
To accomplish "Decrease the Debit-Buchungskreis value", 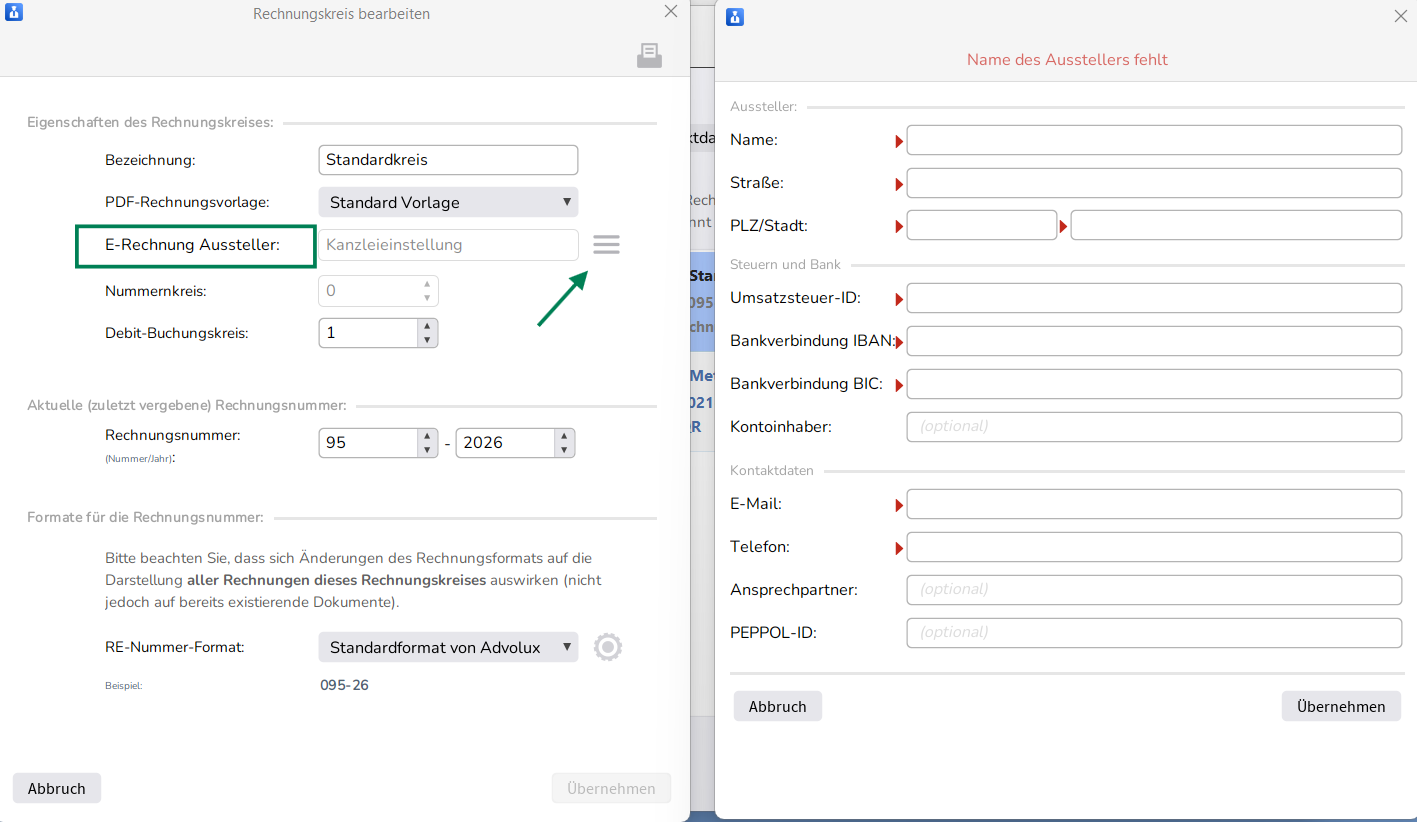I will click(427, 340).
